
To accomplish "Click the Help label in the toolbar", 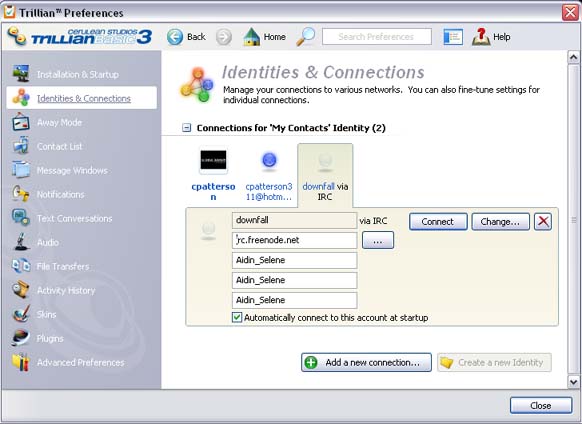I will click(501, 37).
